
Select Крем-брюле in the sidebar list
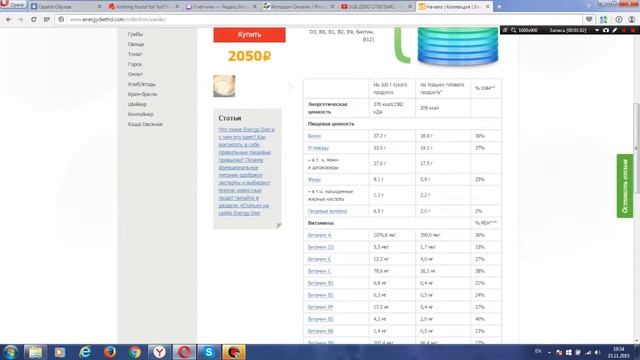[x=142, y=94]
